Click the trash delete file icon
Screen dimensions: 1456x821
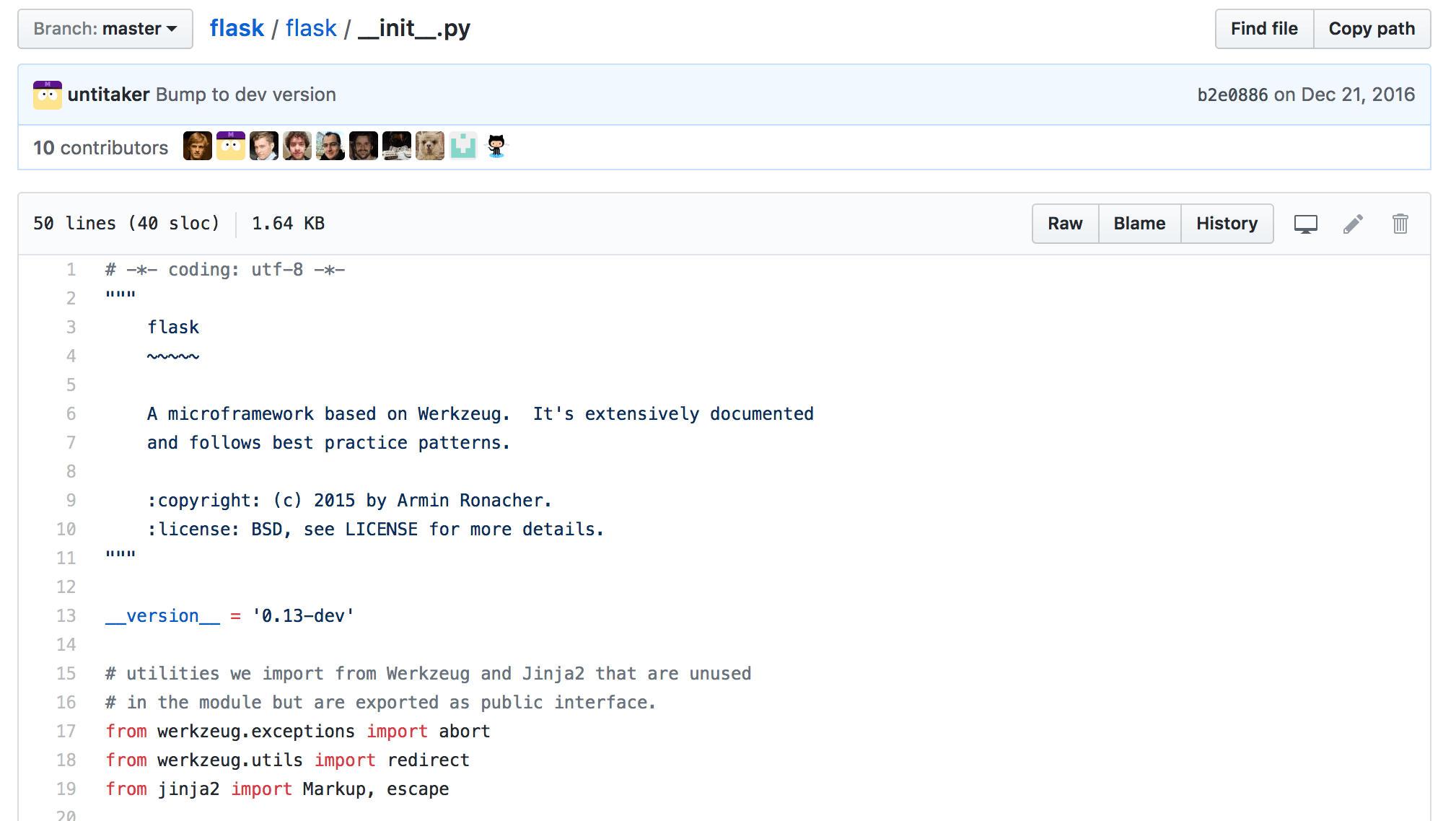(1400, 224)
